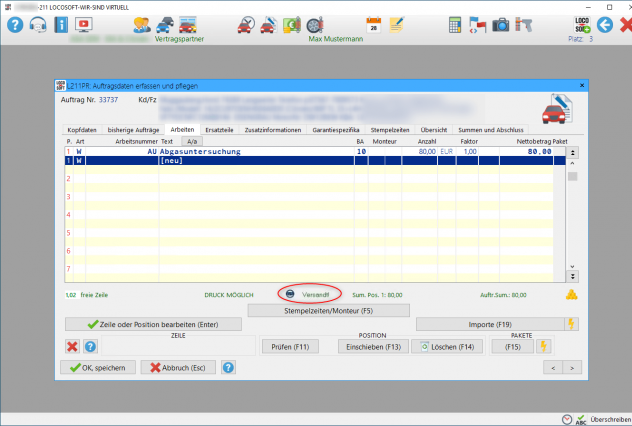Open the calculator icon in the toolbar
Screen dimensions: 632x426
pos(455,25)
